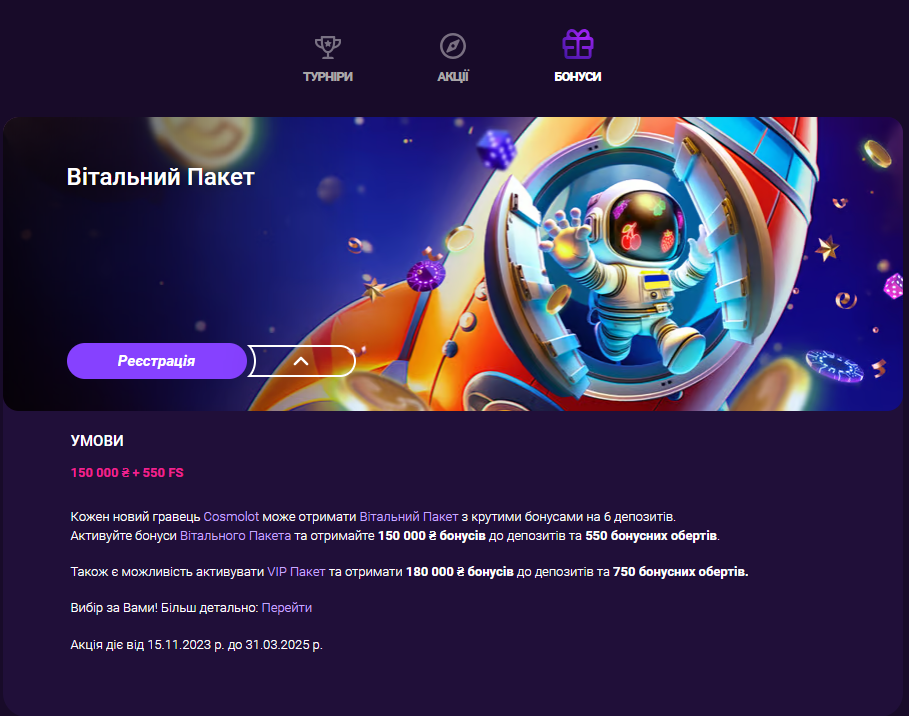Switch to the АКЦІЇ tab label

(x=453, y=77)
